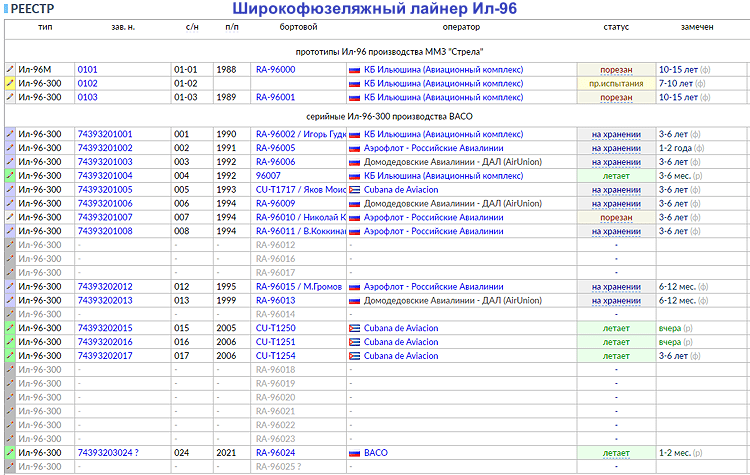This screenshot has height=475, width=750.
Task: Click the edit pencil icon for serial 0103 row
Action: point(10,97)
